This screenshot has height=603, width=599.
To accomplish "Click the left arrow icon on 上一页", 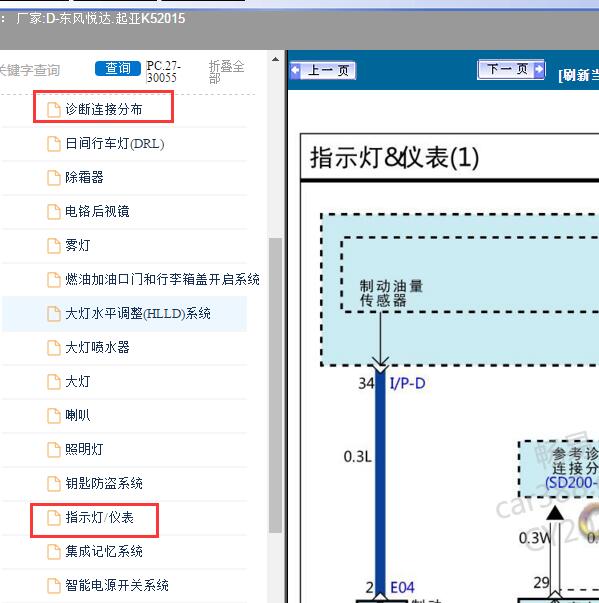I will (295, 71).
